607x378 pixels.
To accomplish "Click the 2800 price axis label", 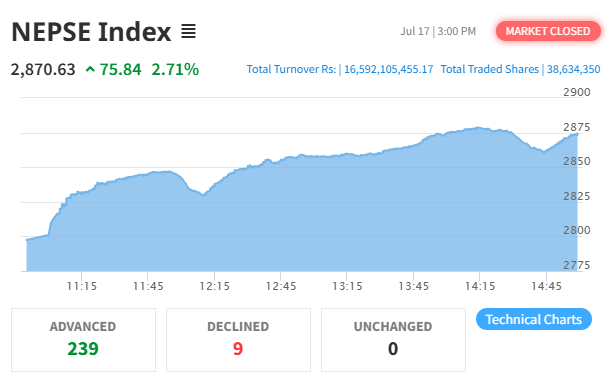I will (x=576, y=230).
